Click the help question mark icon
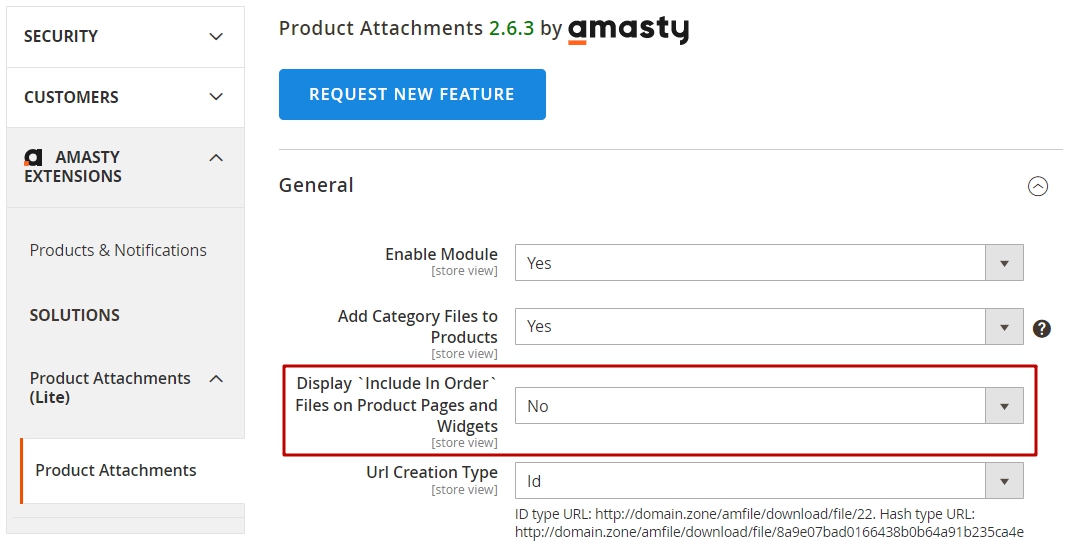Viewport: 1068px width, 546px height. [x=1041, y=328]
